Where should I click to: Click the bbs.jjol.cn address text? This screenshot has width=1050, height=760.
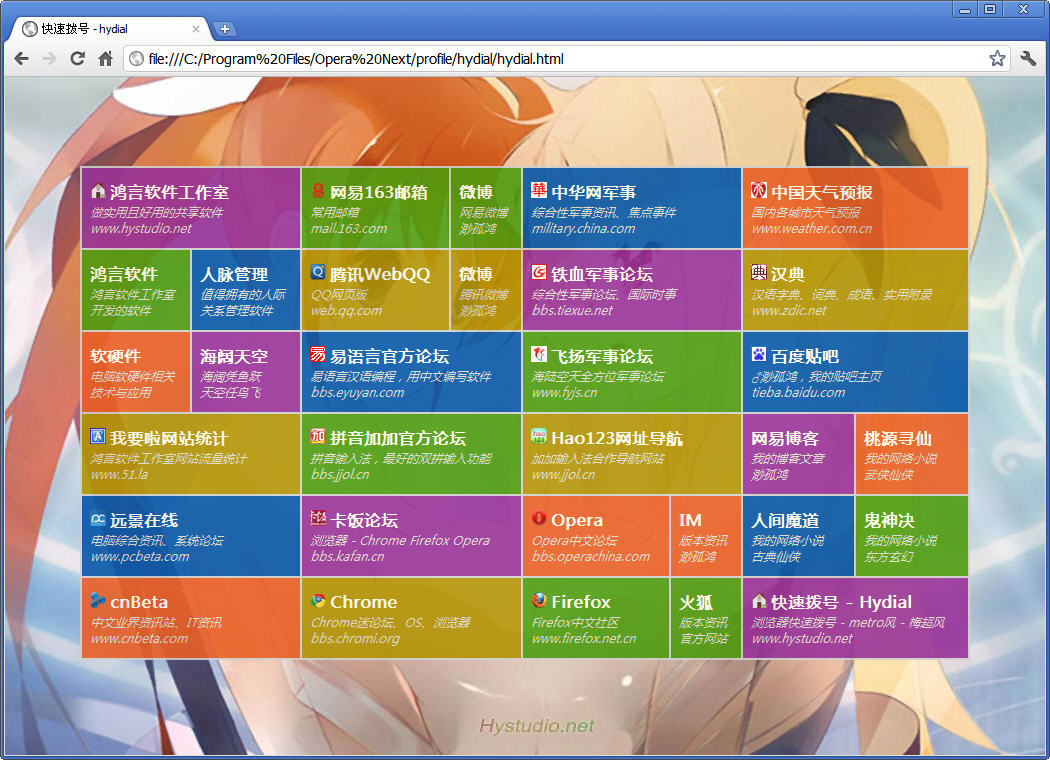[340, 475]
